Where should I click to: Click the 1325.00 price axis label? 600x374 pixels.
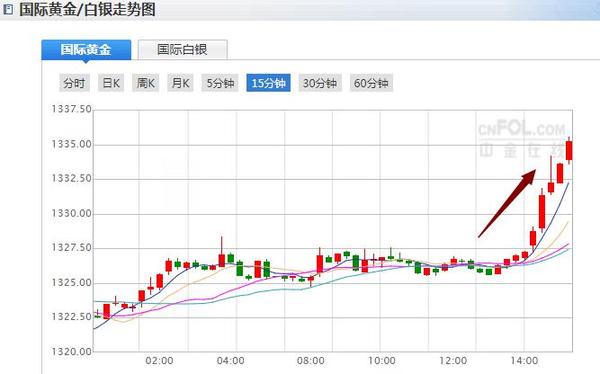[72, 283]
